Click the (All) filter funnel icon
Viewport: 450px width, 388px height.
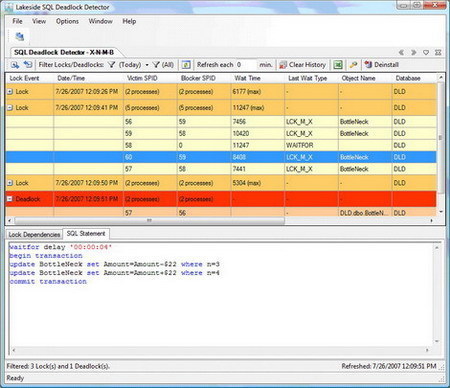[156, 65]
